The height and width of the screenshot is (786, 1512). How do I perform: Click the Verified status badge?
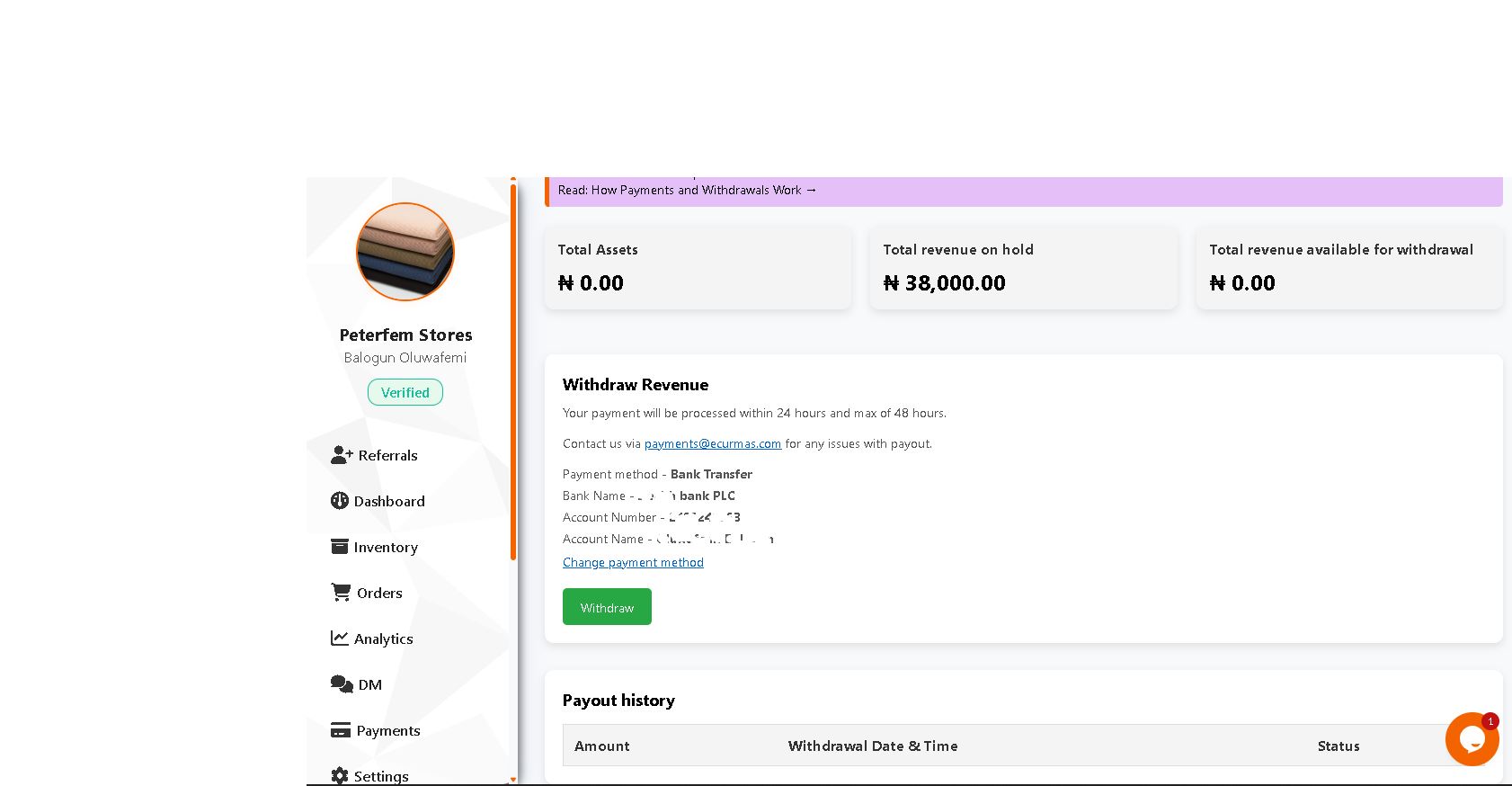click(x=405, y=392)
